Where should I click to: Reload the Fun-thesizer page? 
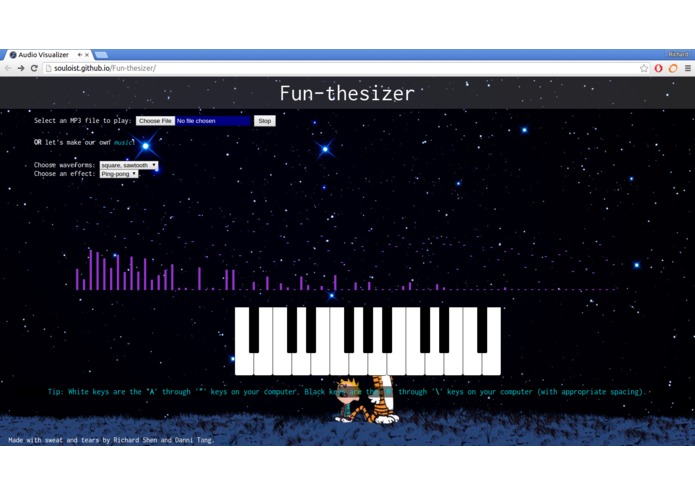tap(34, 68)
